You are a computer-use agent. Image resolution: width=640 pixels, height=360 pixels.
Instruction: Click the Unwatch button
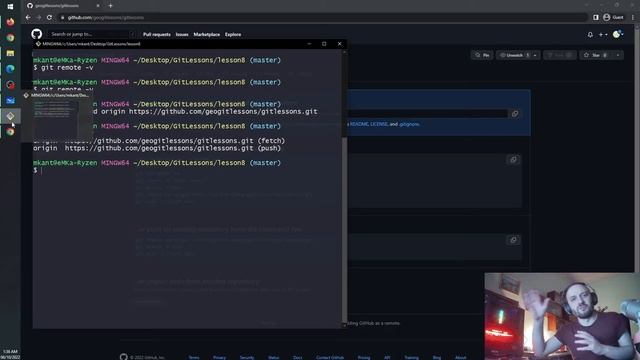pos(514,55)
